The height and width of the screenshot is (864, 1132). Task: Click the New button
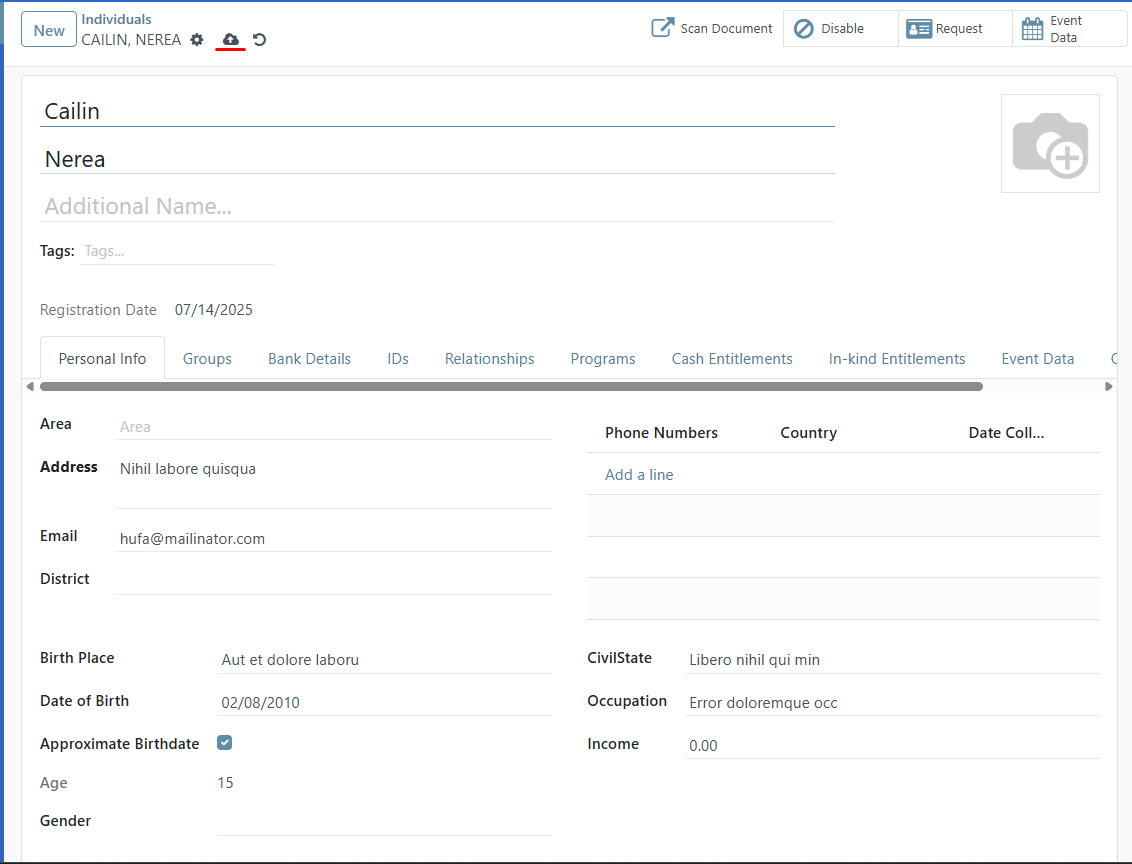tap(48, 29)
